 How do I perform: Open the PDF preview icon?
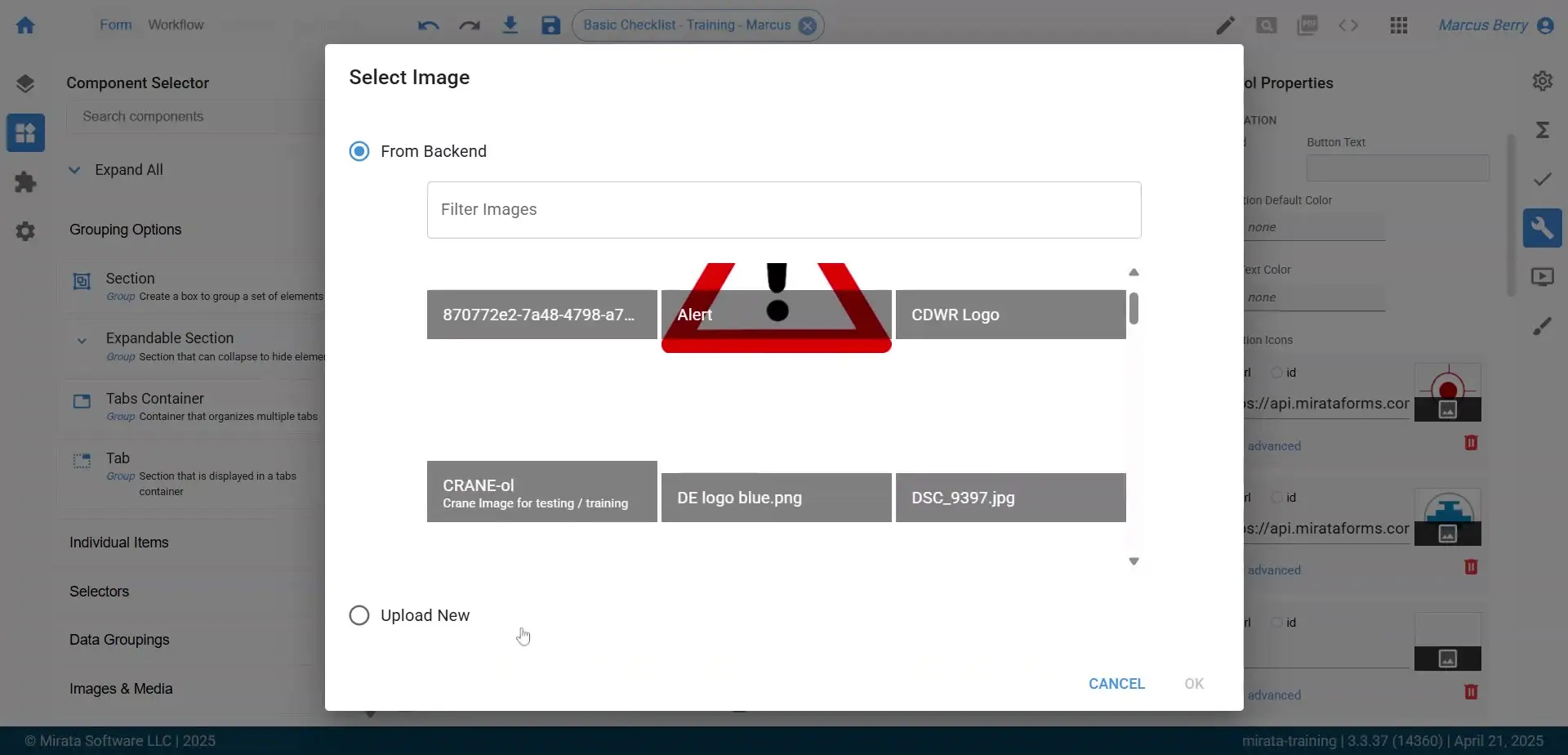point(1307,25)
